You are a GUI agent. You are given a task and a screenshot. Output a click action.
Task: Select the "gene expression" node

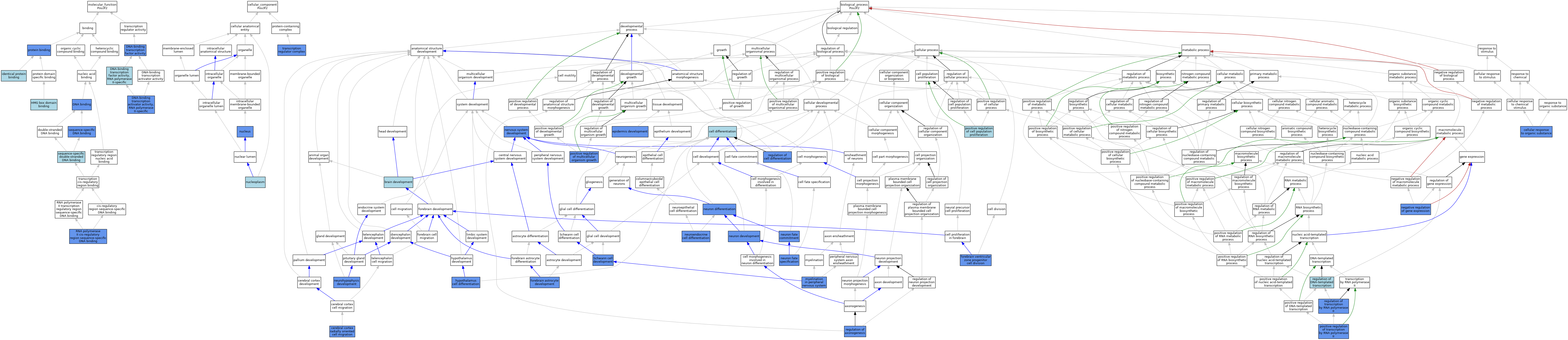click(x=1472, y=157)
